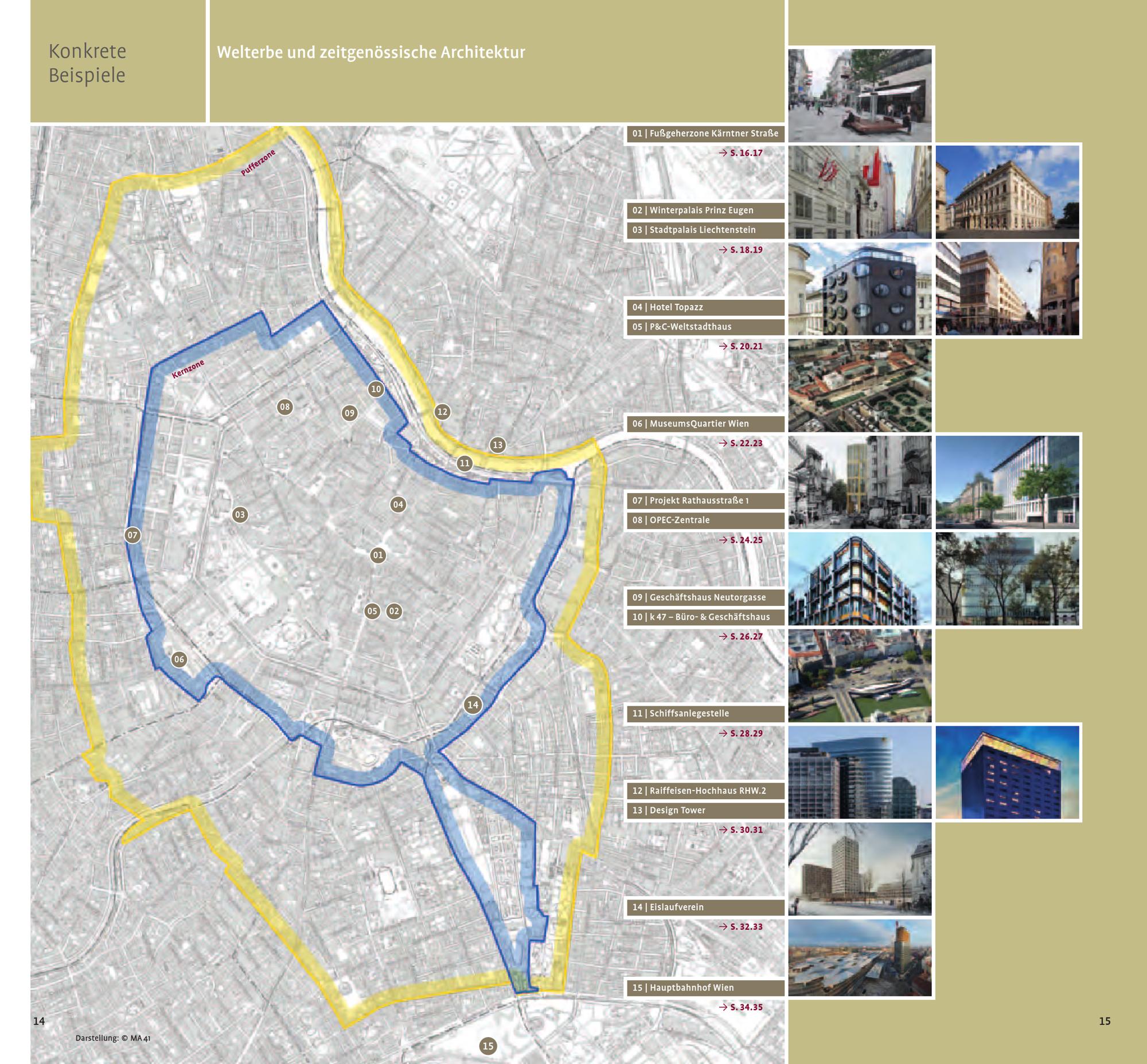Viewport: 1147px width, 1064px height.
Task: Follow the page reference S. 28.29
Action: coord(741,734)
